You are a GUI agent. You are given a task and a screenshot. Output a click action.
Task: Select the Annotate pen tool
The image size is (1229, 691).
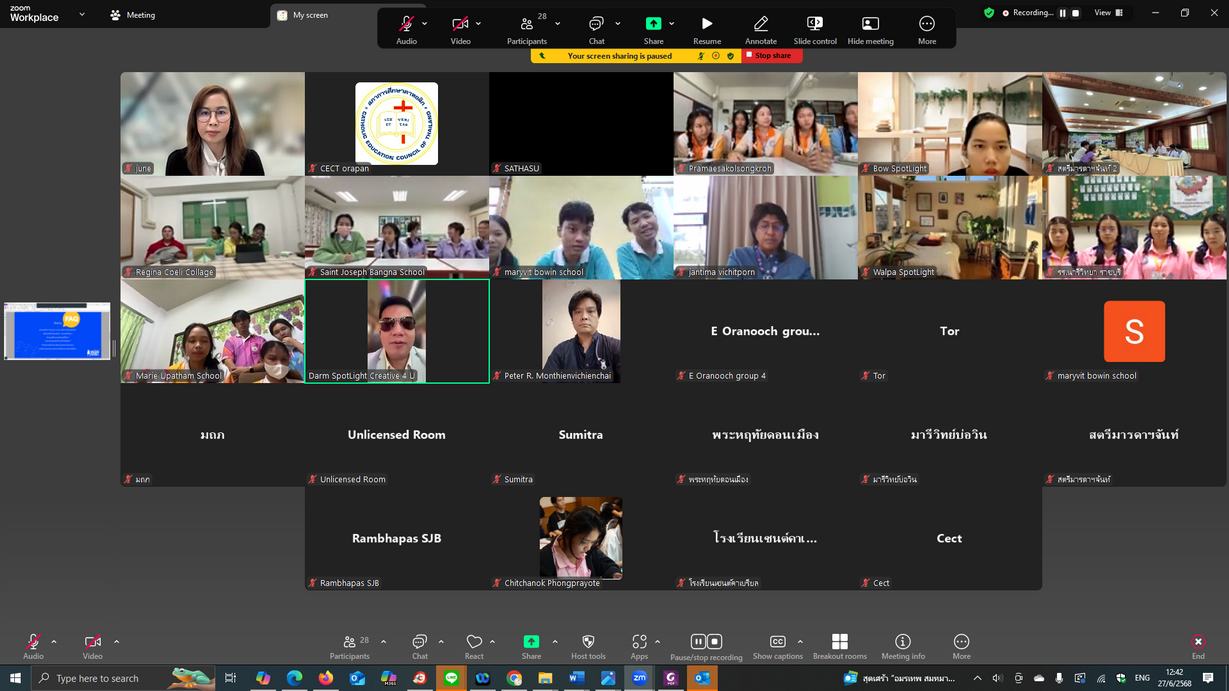pos(760,29)
